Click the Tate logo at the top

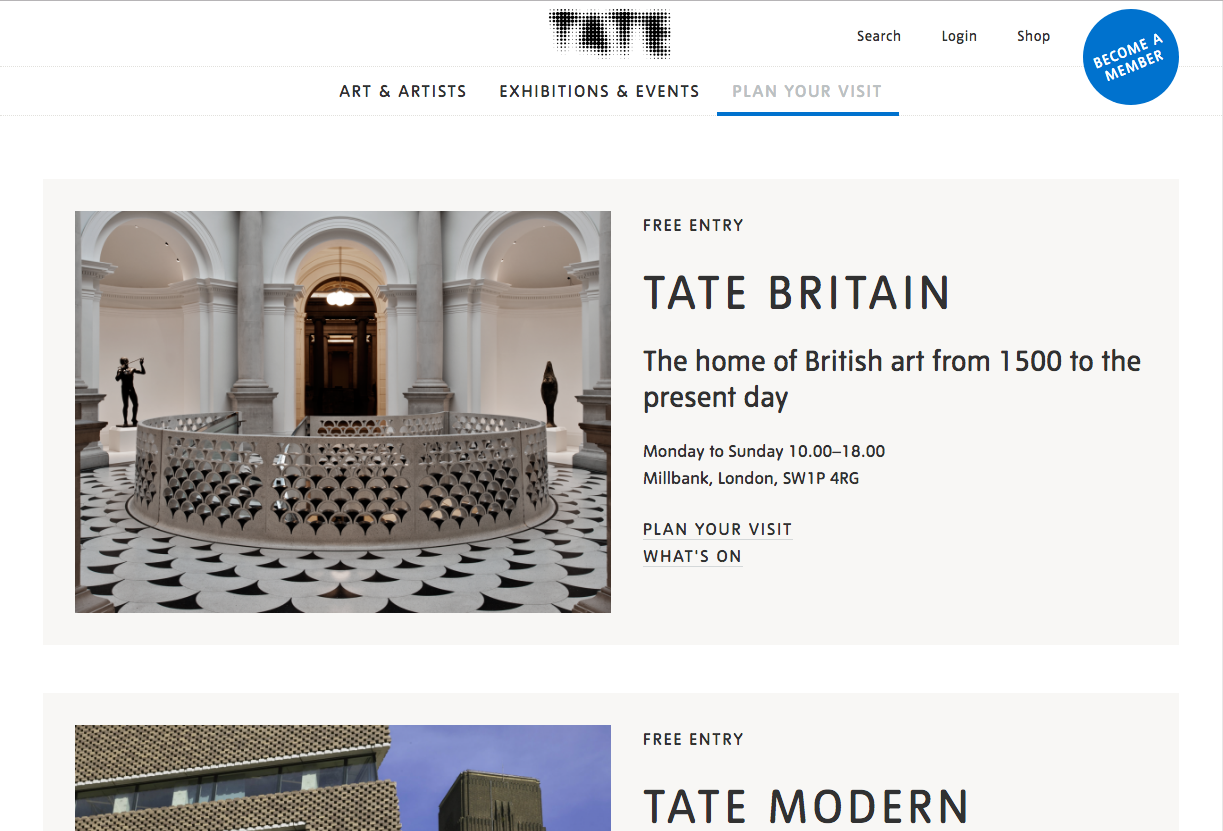tap(610, 34)
